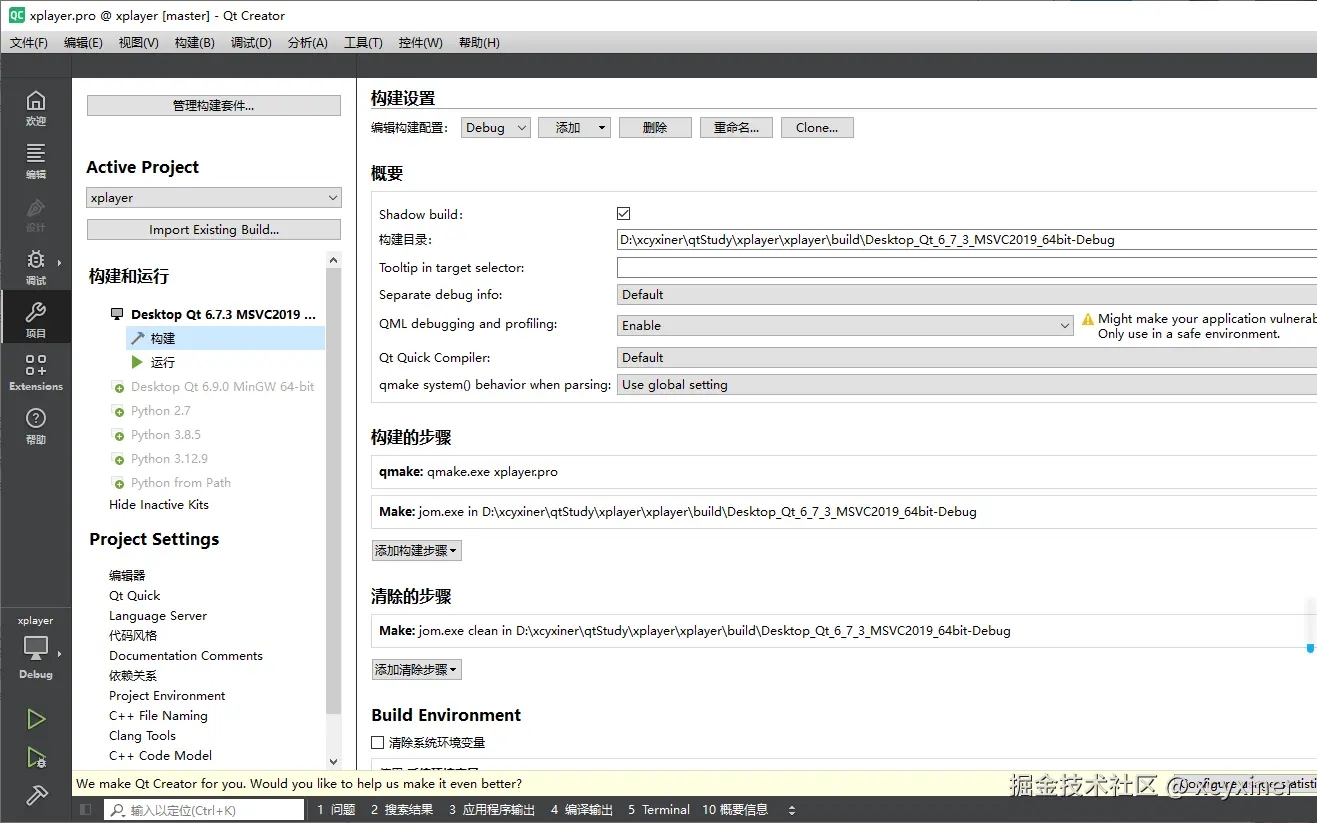This screenshot has height=823, width=1317.
Task: Click the 管理构建套件... button
Action: click(x=214, y=105)
